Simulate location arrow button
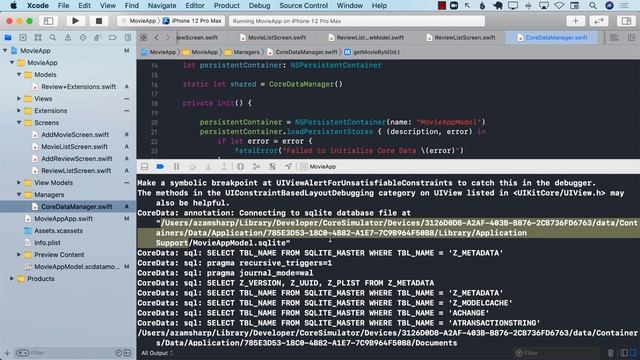The width and height of the screenshot is (640, 360). (x=288, y=167)
